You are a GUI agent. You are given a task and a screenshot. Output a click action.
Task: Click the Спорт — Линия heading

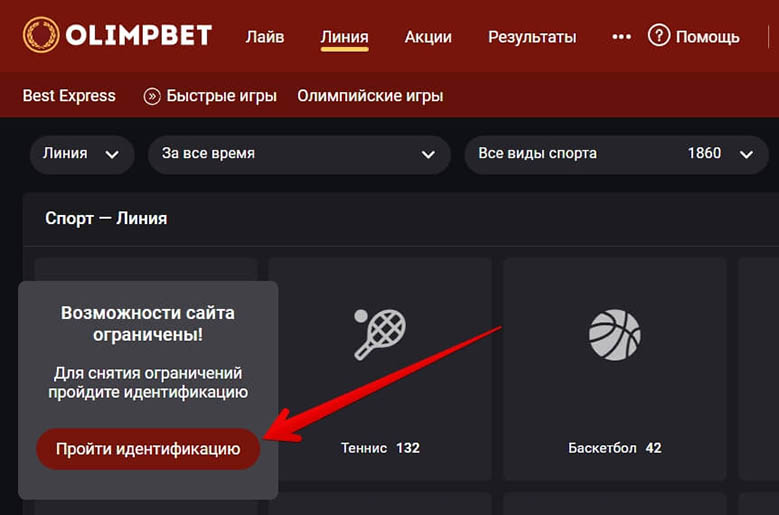pyautogui.click(x=106, y=219)
